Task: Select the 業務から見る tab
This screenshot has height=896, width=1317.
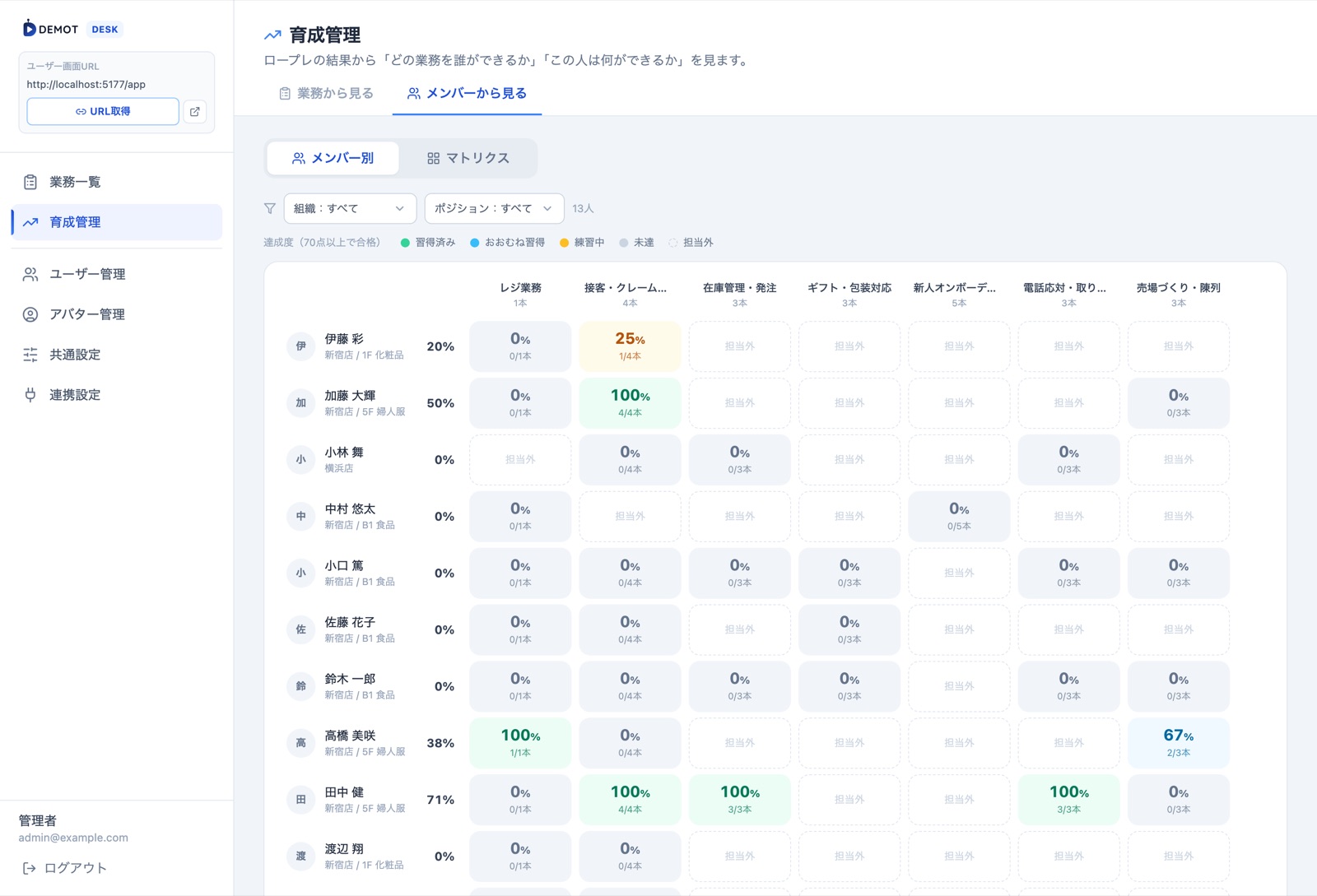Action: pos(326,94)
